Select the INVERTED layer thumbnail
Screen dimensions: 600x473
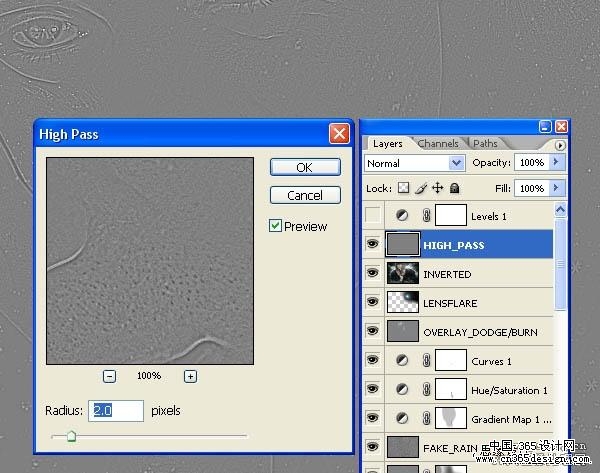pyautogui.click(x=403, y=273)
